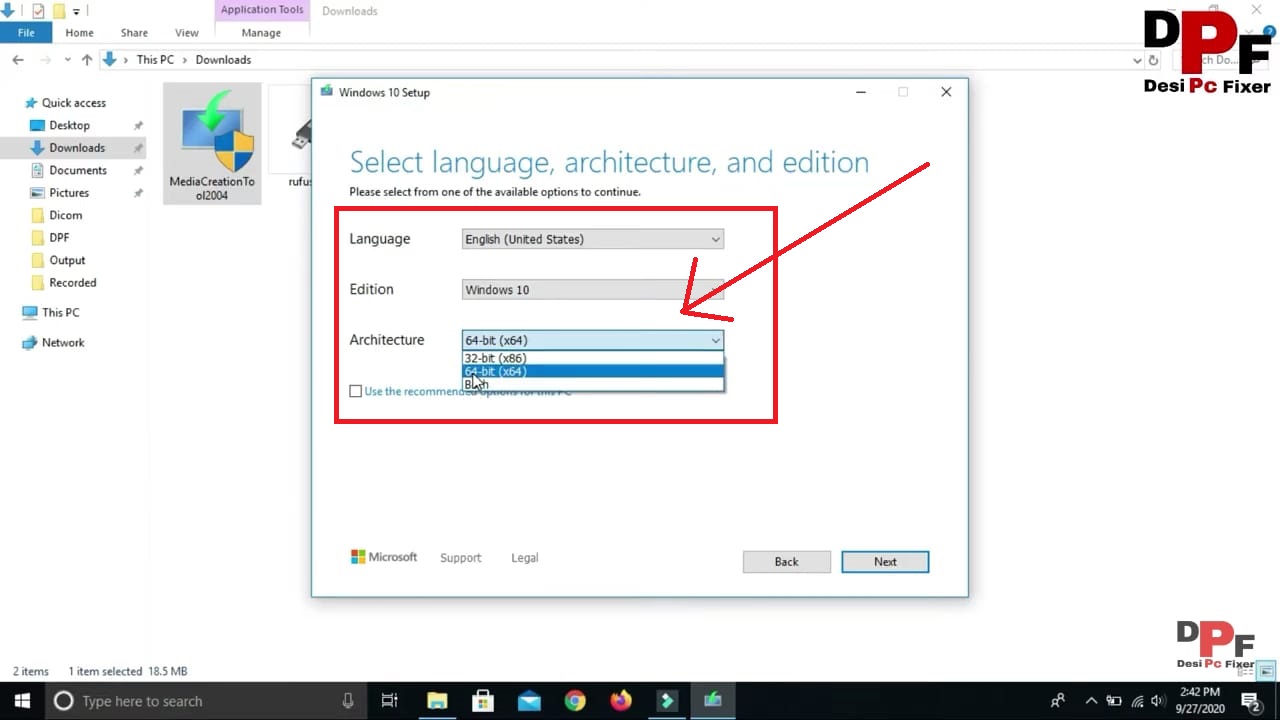Screen dimensions: 1280x720
Task: Show hidden system tray icons
Action: click(1091, 701)
